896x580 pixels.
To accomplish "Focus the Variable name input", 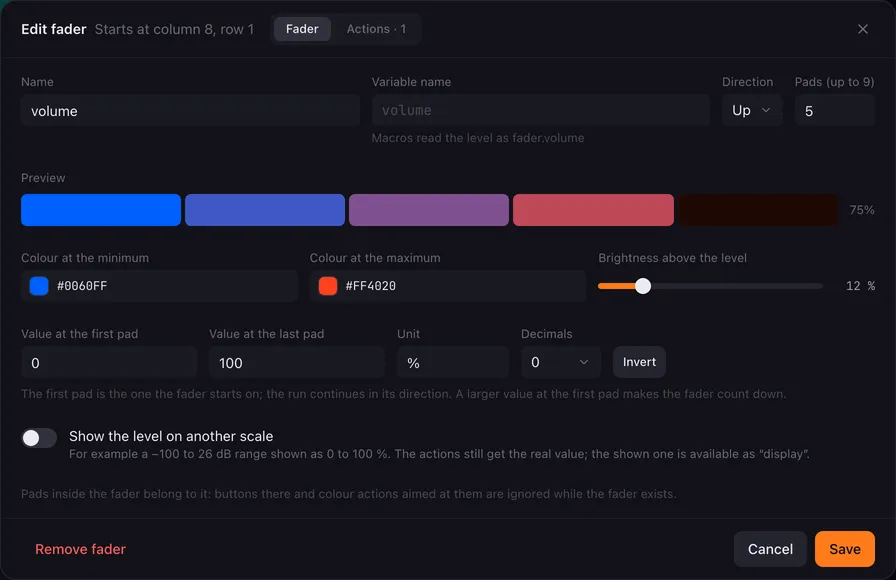I will tap(541, 110).
